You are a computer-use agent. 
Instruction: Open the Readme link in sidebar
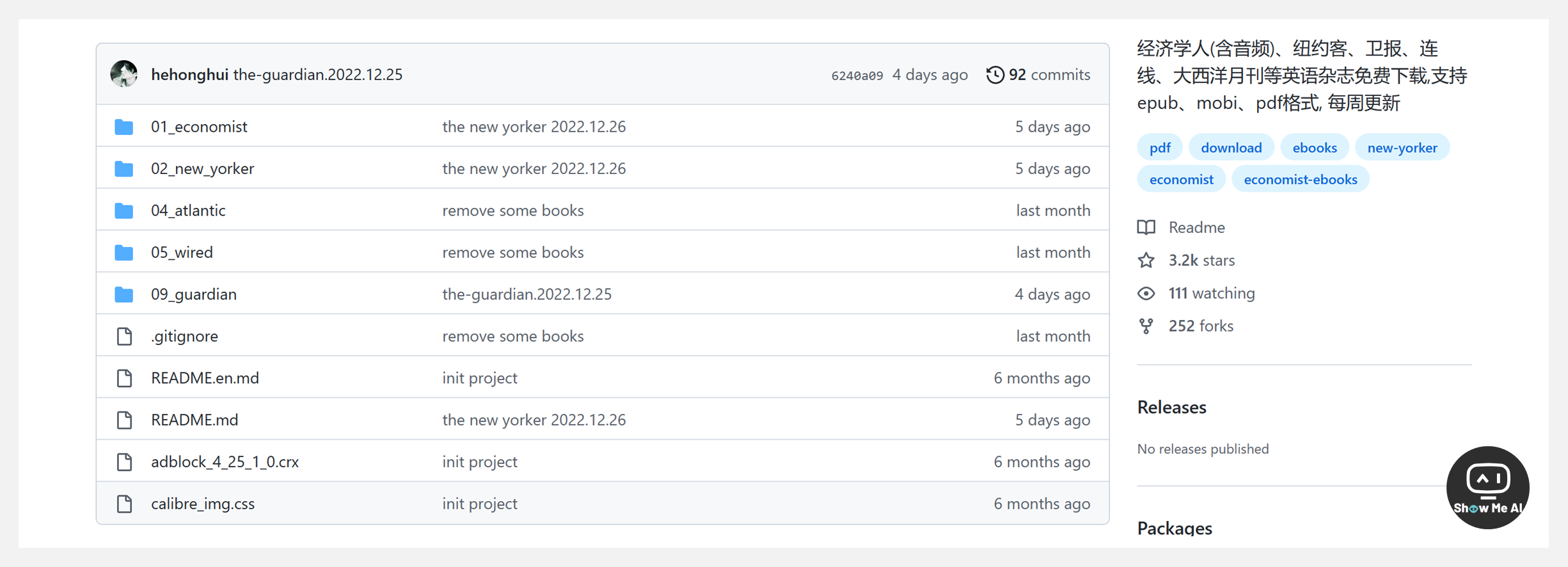[1196, 227]
